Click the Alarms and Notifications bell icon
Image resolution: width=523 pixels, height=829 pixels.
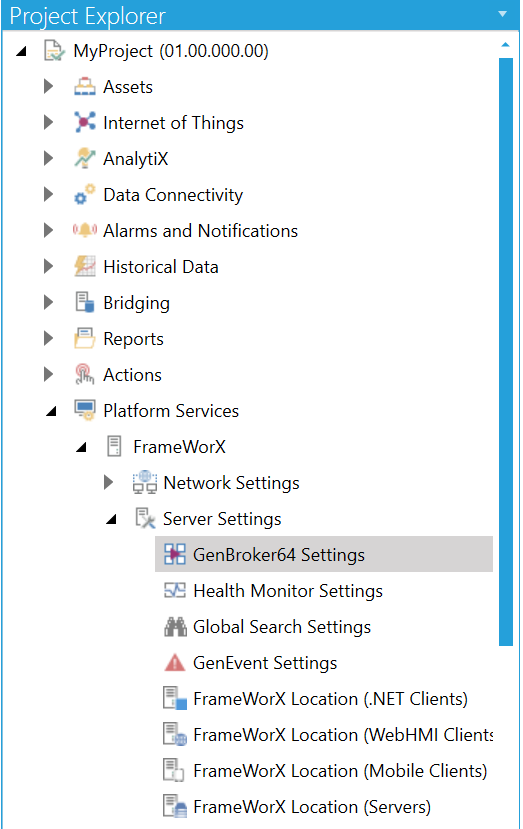coord(85,231)
